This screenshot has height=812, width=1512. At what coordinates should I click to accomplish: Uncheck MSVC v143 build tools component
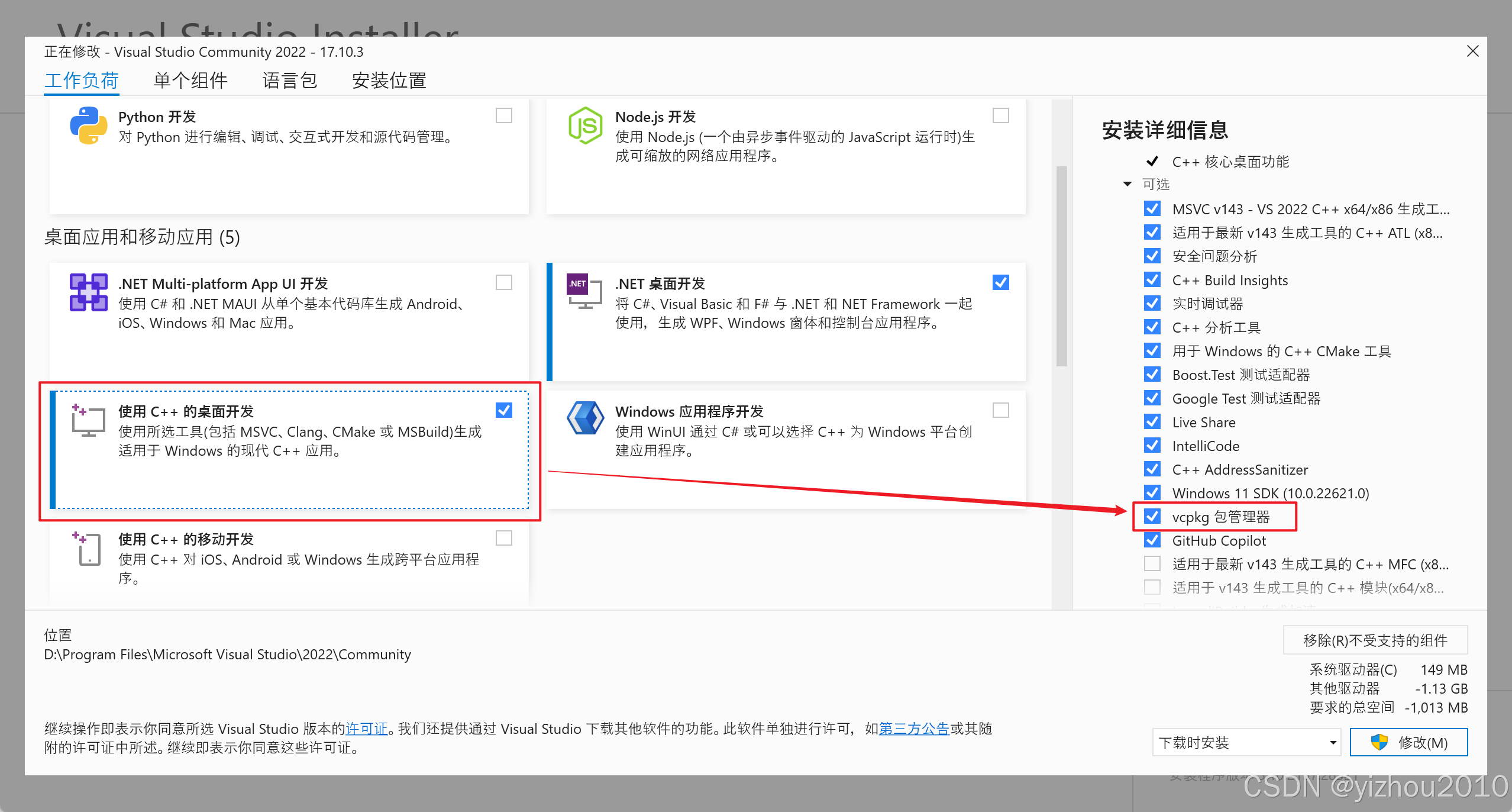pyautogui.click(x=1152, y=208)
